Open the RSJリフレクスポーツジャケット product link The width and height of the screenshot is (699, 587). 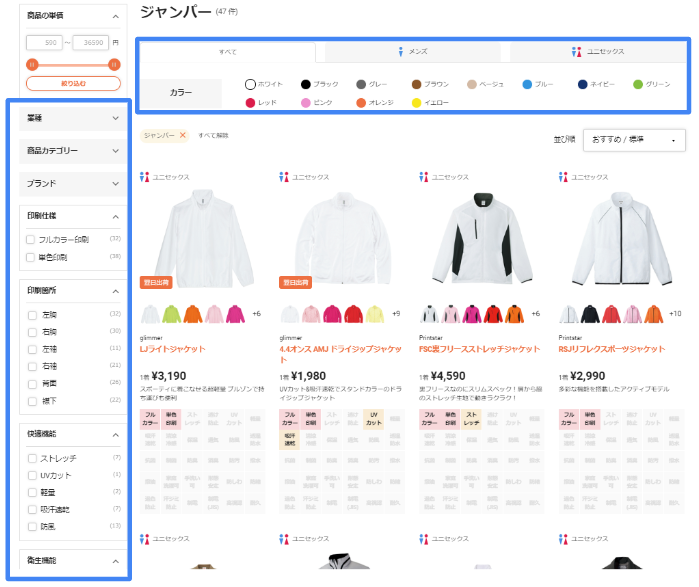tap(612, 349)
